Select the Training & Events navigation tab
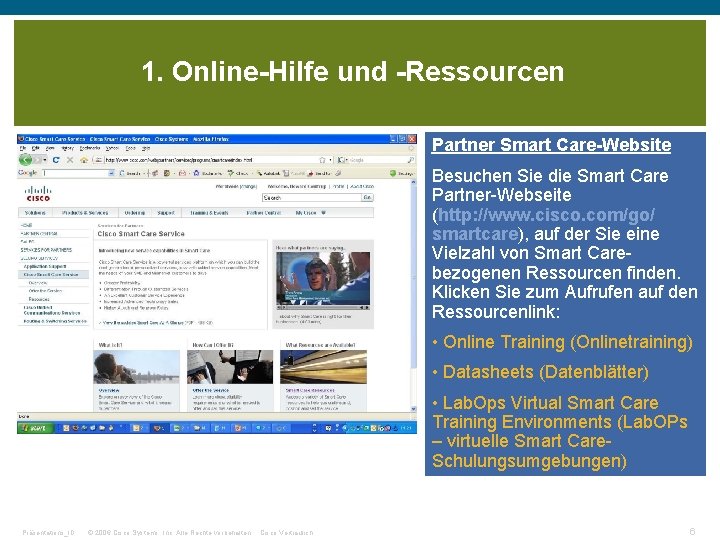 click(209, 213)
